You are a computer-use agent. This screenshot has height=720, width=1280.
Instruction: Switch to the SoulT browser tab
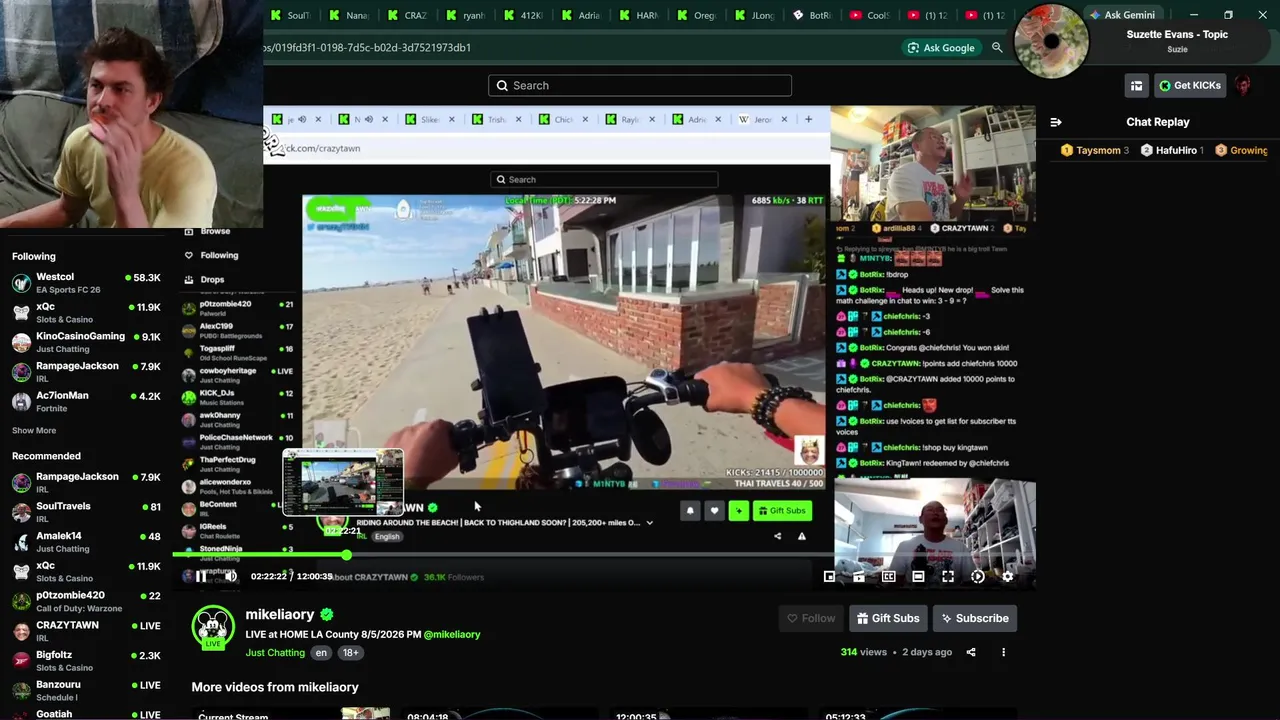[x=291, y=15]
